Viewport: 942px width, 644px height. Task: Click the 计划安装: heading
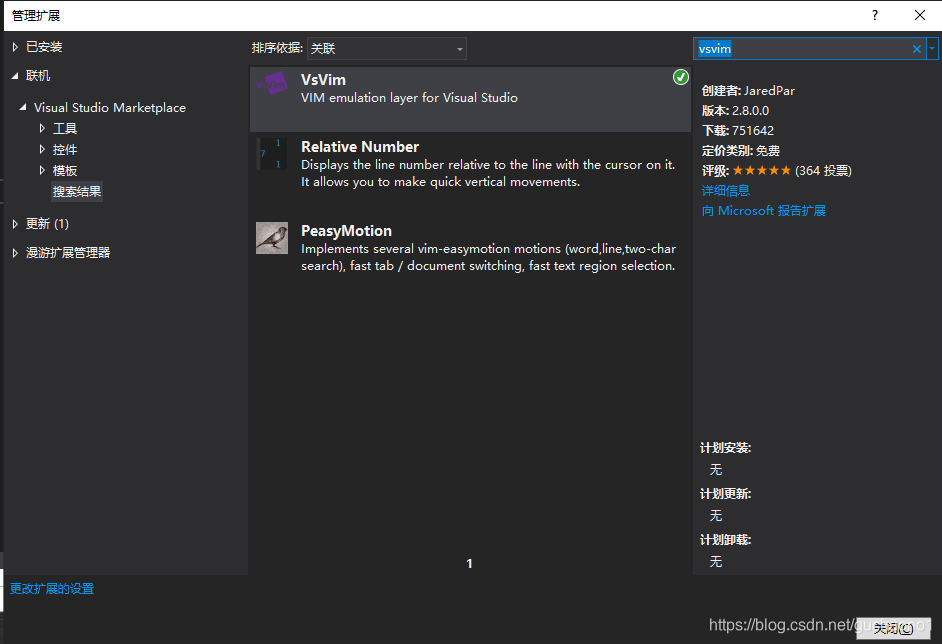click(x=726, y=448)
